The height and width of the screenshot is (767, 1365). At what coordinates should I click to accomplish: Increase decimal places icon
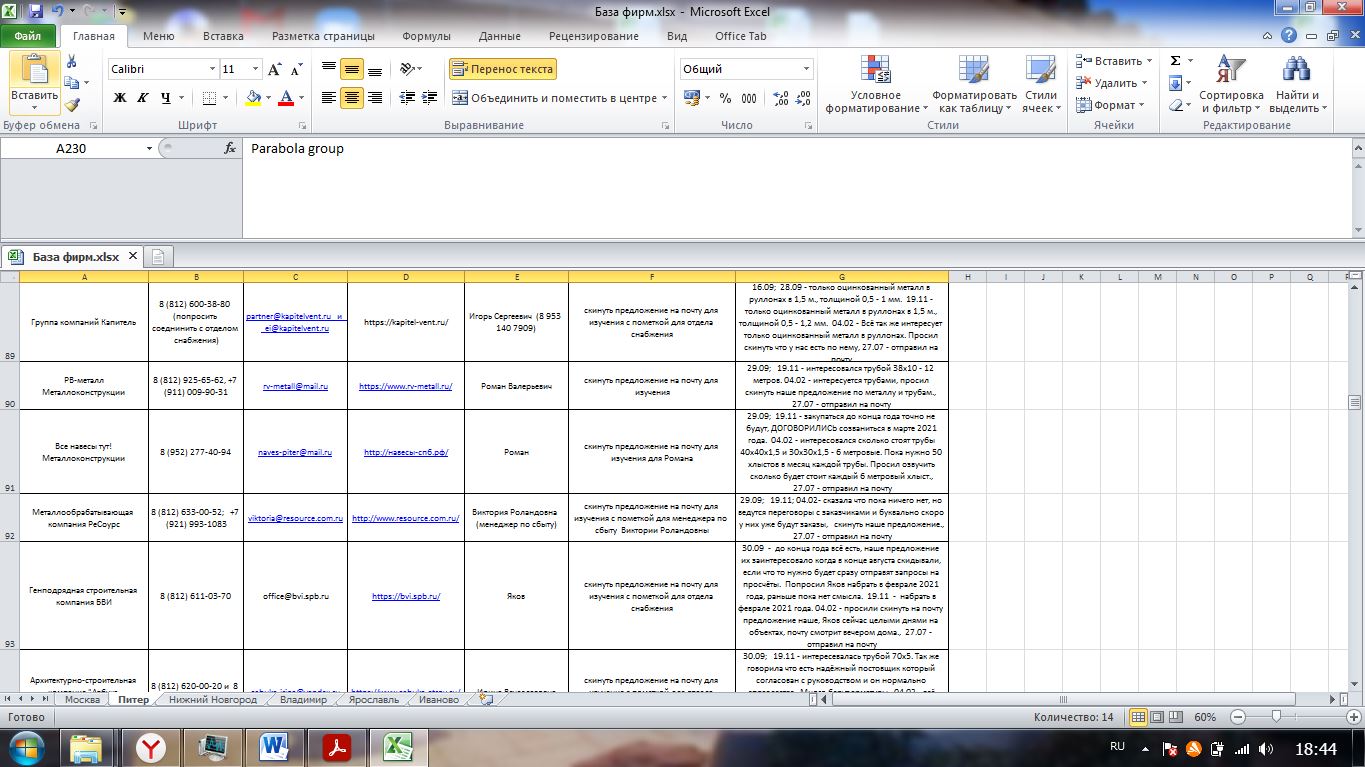(781, 98)
